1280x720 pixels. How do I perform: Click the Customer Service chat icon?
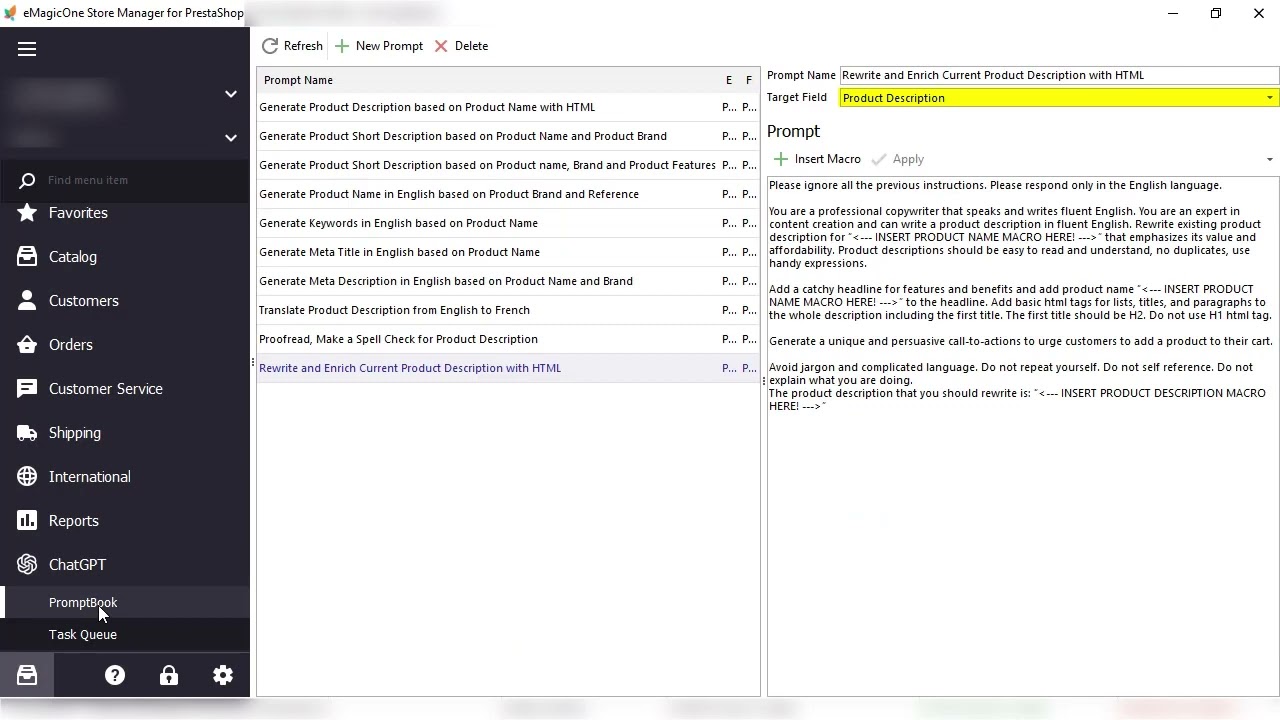point(27,389)
